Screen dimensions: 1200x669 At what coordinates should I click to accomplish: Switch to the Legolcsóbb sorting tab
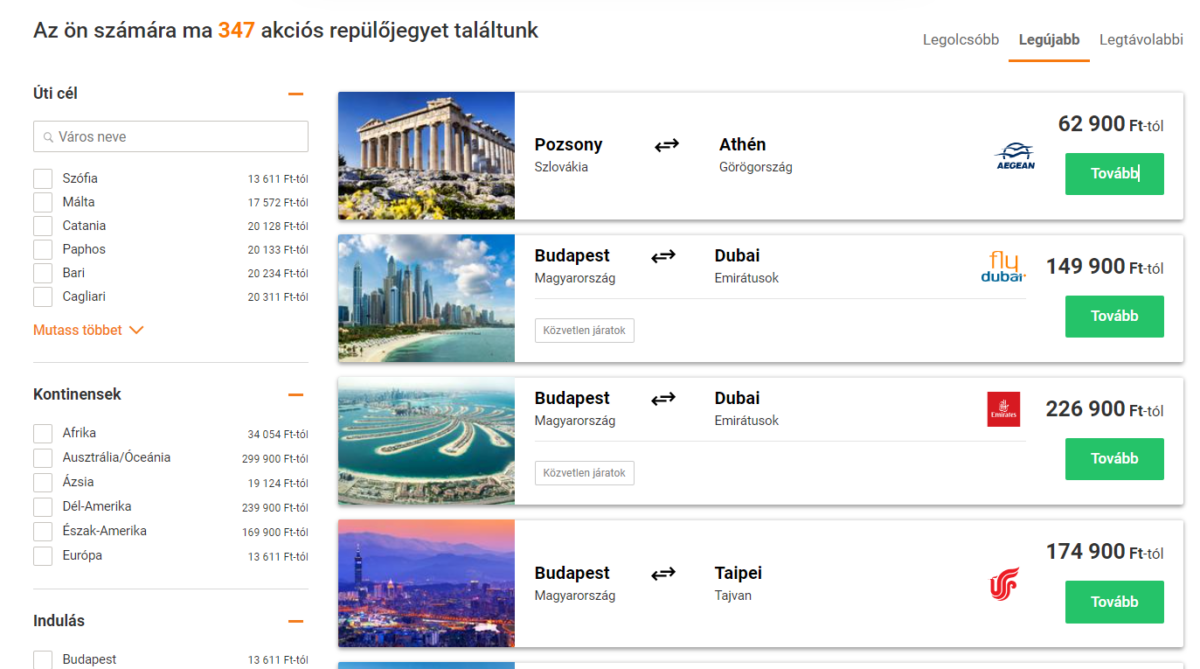pos(961,40)
